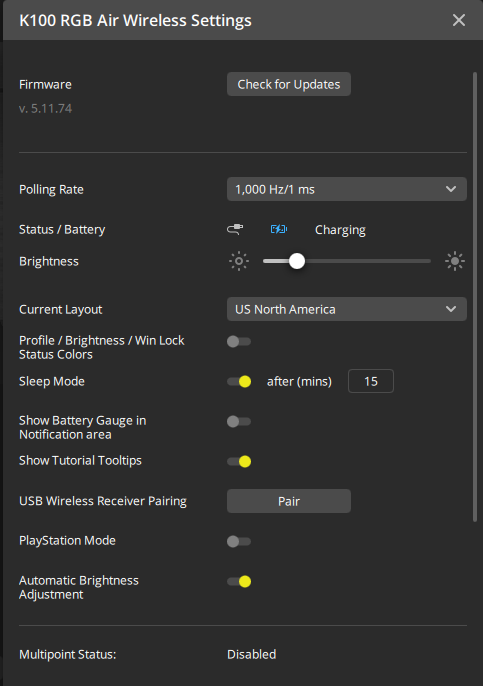Disable Automatic Brightness Adjustment
The height and width of the screenshot is (686, 483).
point(239,581)
